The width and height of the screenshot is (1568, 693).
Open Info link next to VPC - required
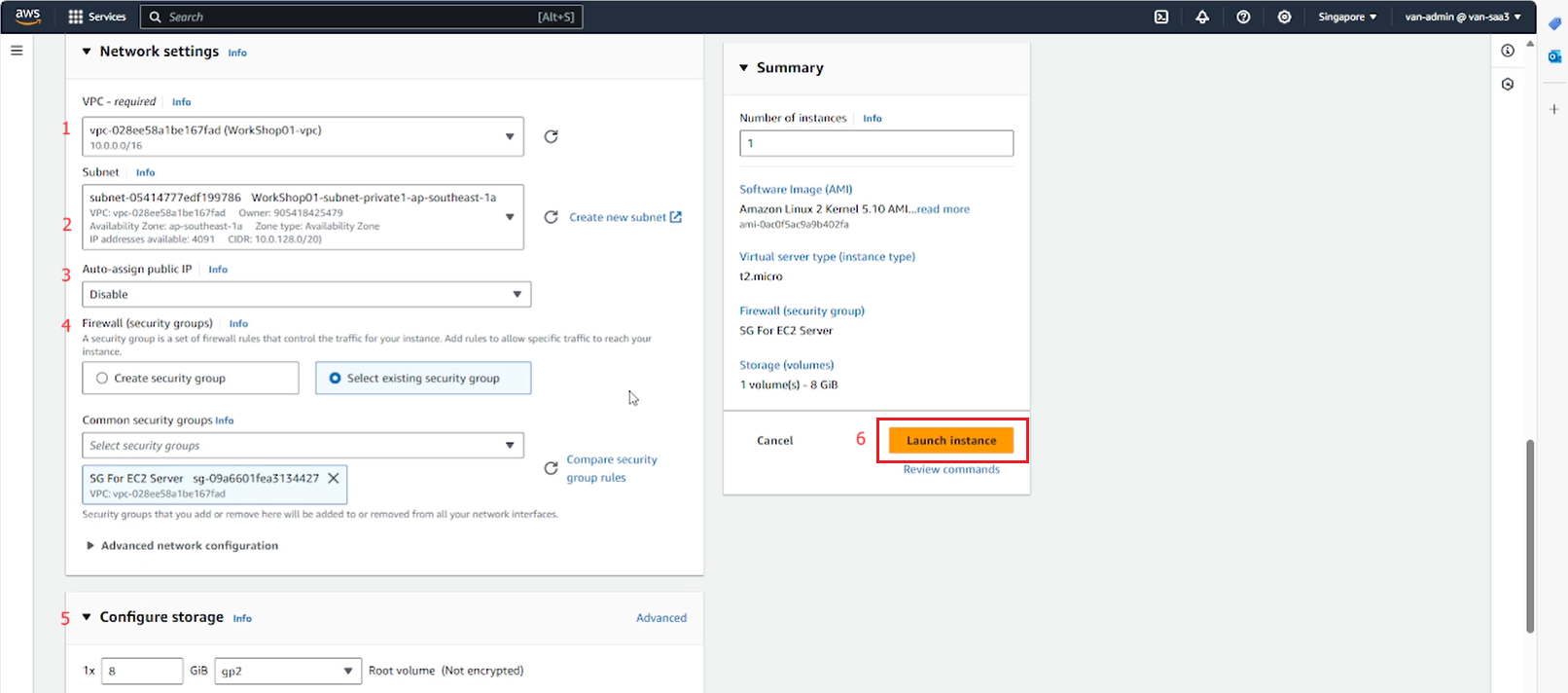point(182,102)
